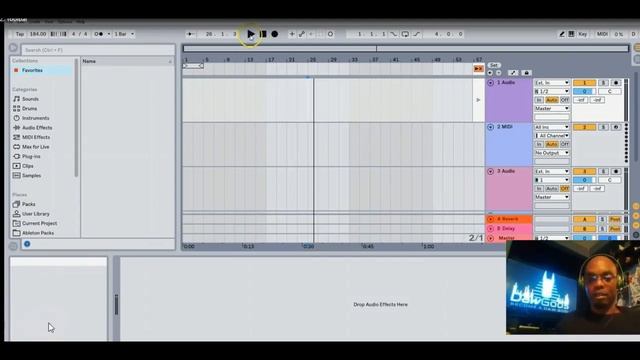This screenshot has height=360, width=640.
Task: Fold the 3 Audio track
Action: tap(491, 171)
